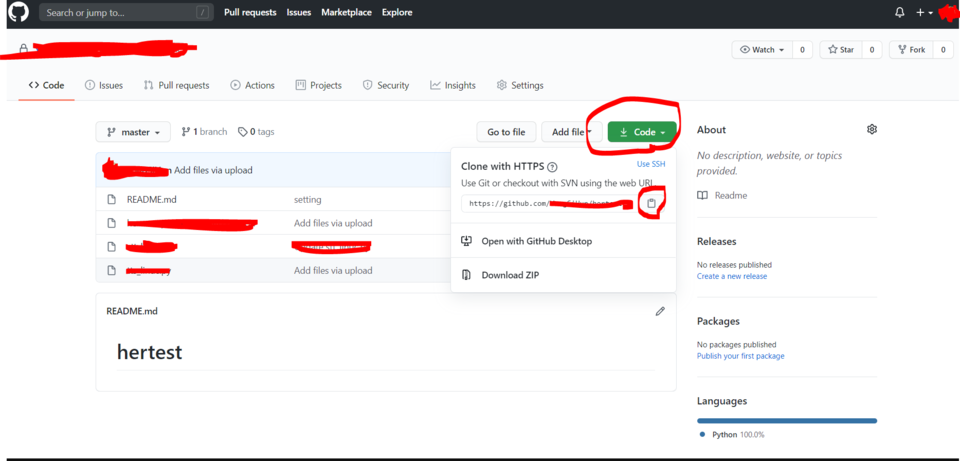960x461 pixels.
Task: Fork the repository
Action: (911, 50)
